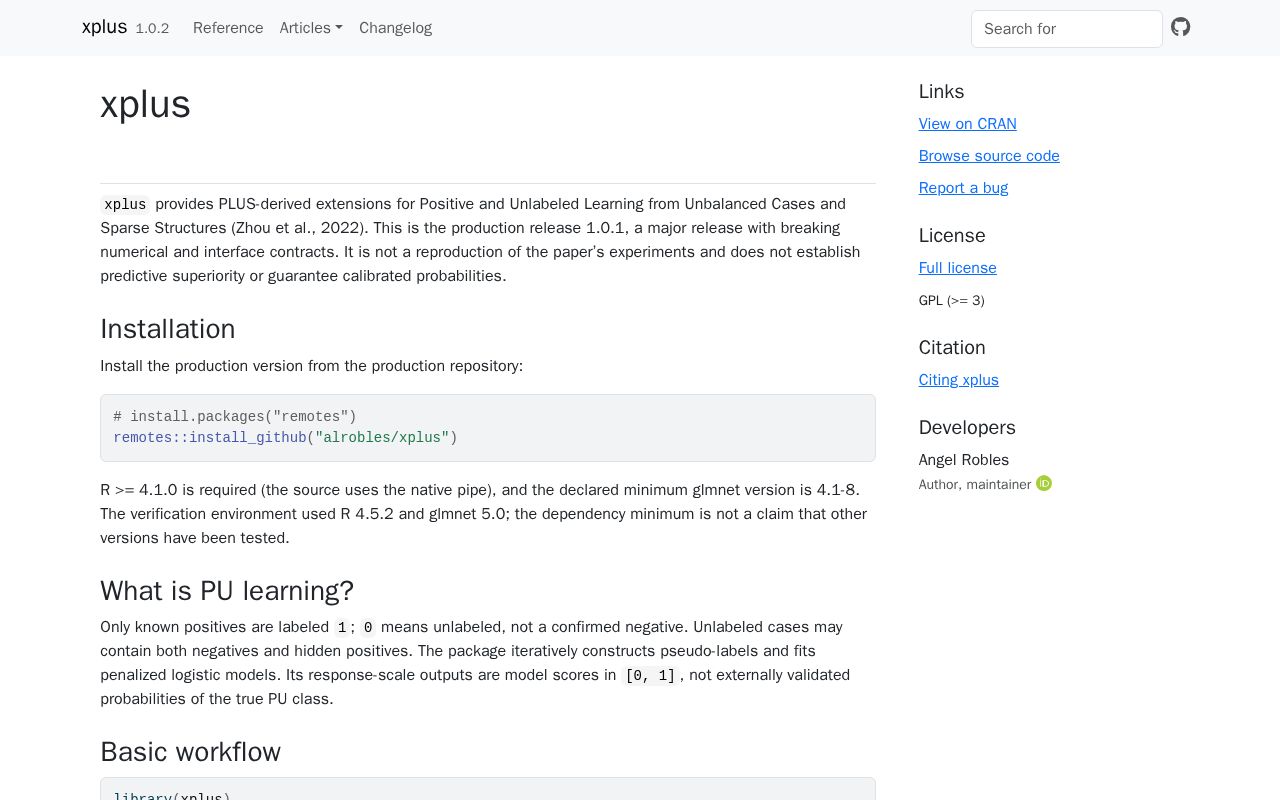Click the Installation heading

[x=168, y=329]
